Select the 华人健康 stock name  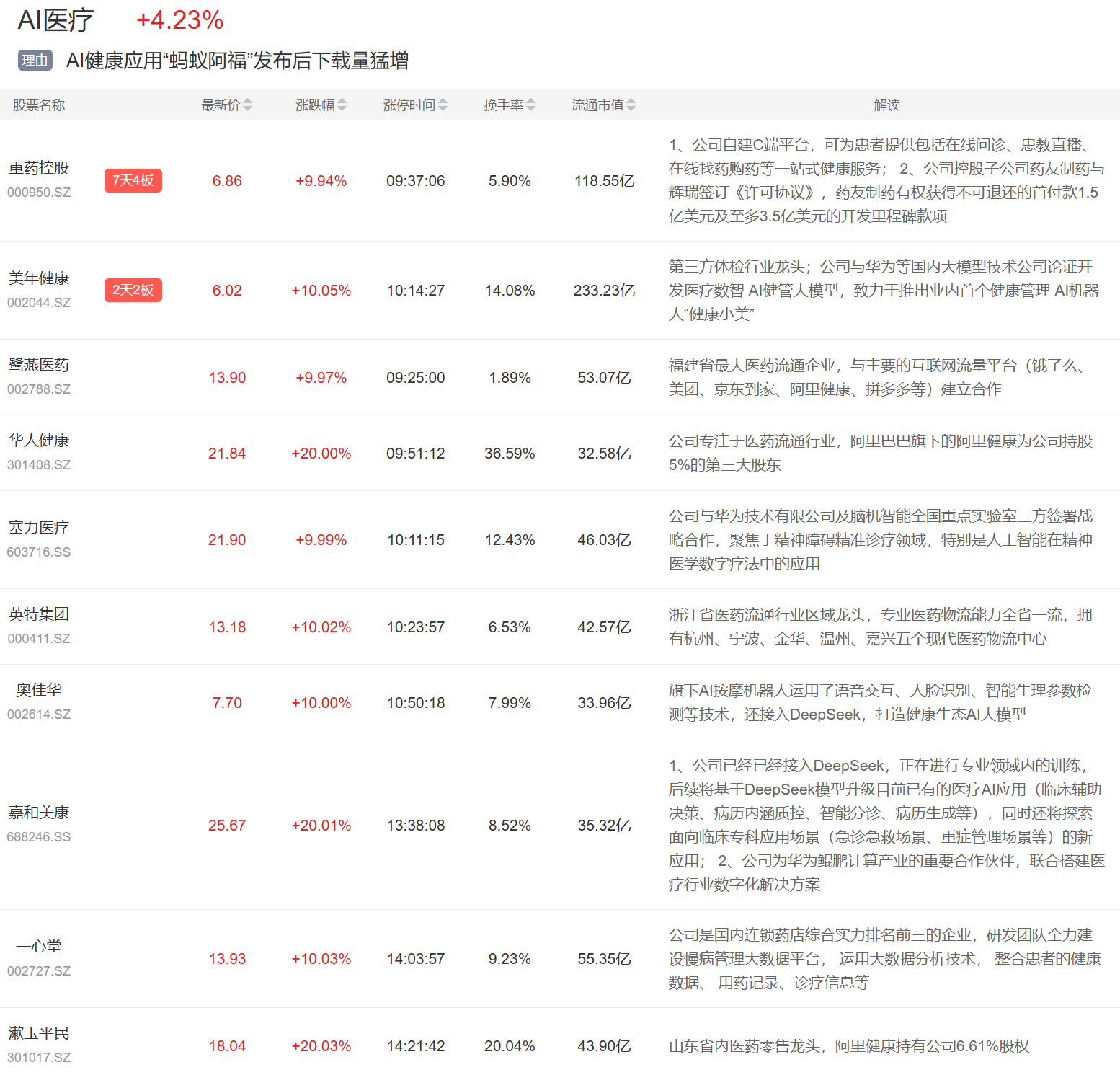tap(39, 441)
